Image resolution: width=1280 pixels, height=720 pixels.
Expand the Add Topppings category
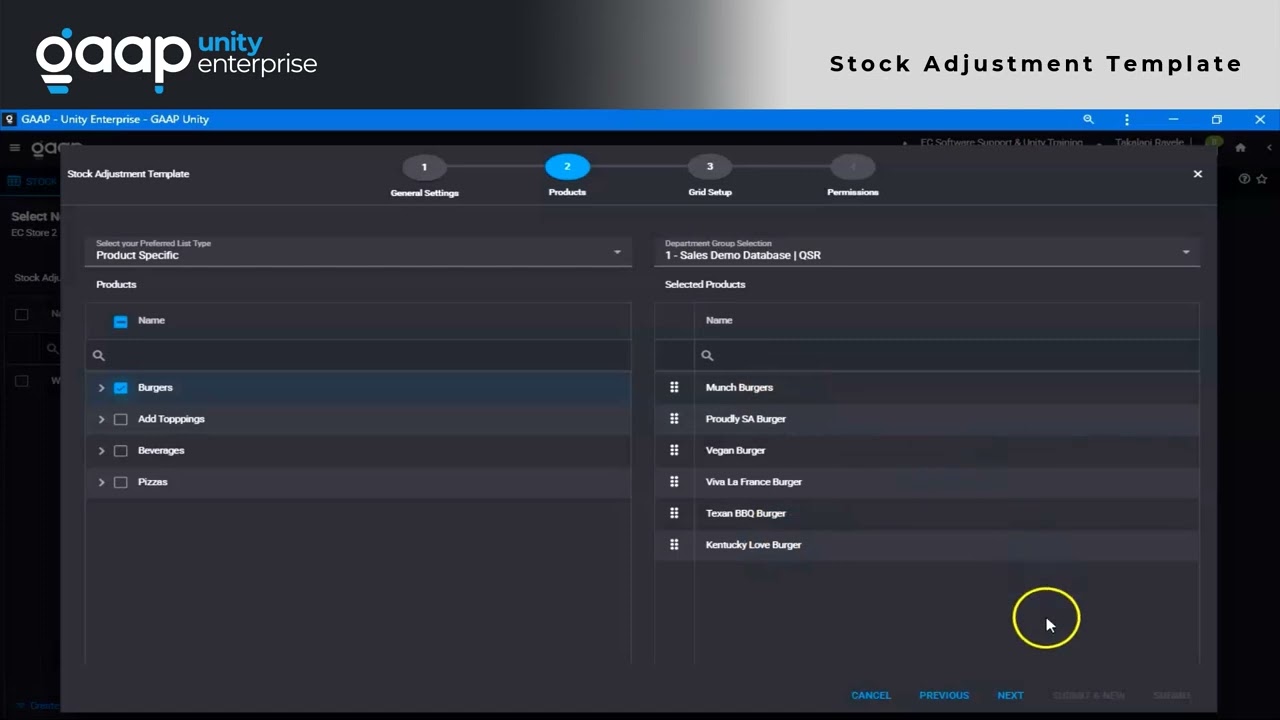click(101, 419)
